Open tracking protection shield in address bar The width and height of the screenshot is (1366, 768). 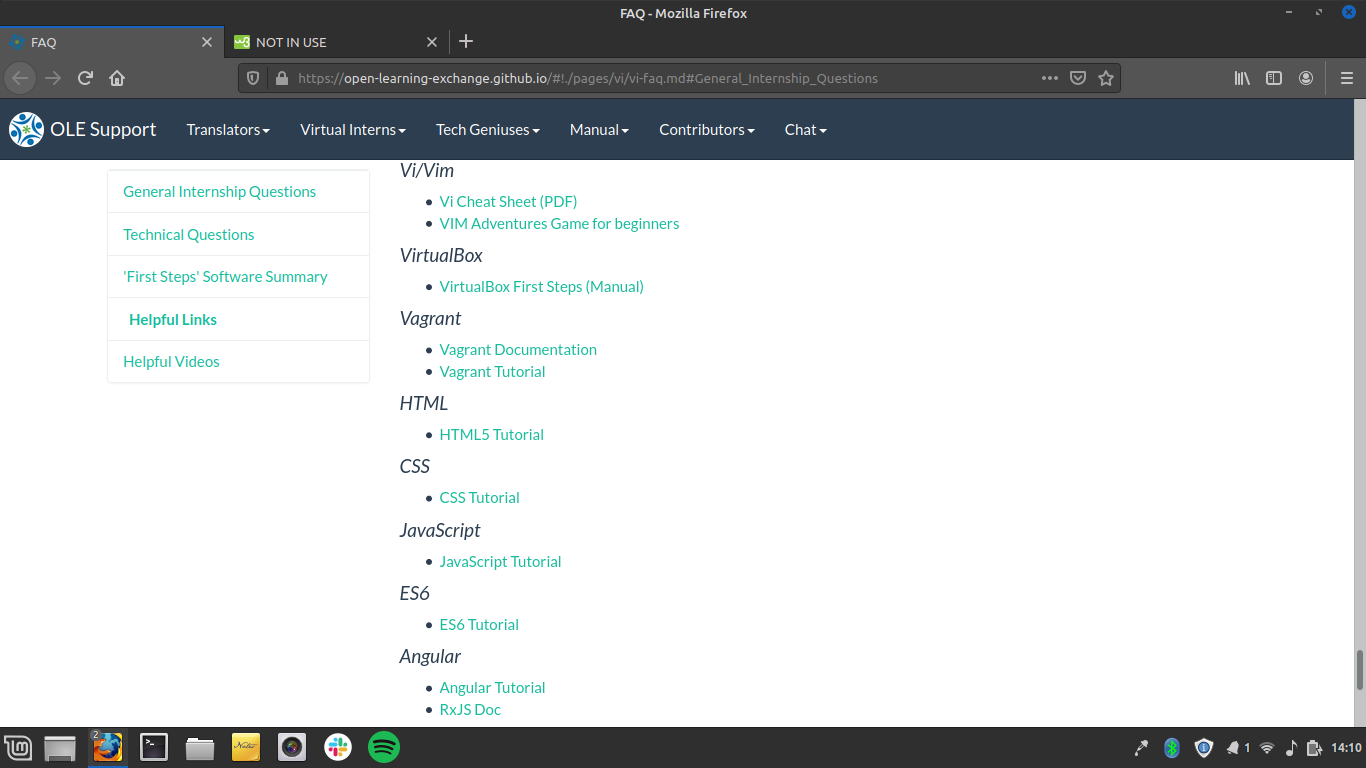tap(253, 78)
